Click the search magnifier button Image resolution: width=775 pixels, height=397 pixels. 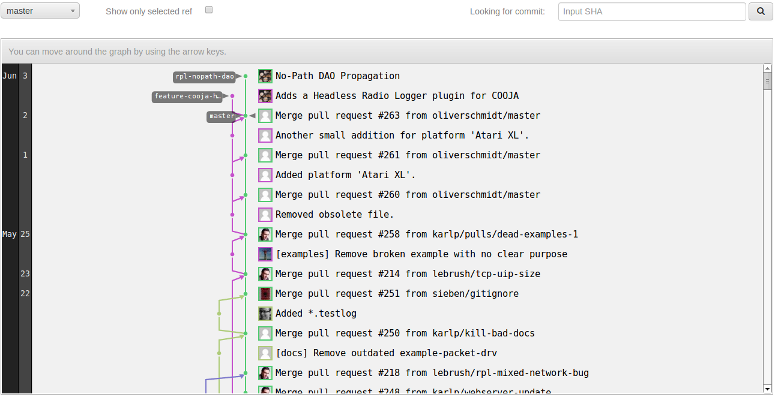(x=761, y=11)
